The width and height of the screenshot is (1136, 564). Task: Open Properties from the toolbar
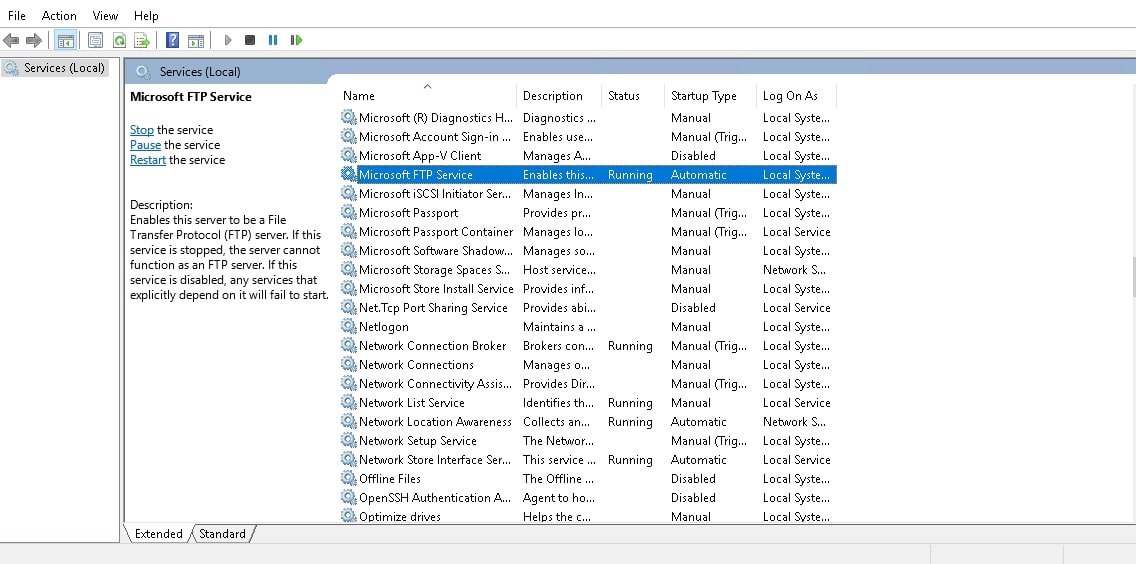[x=95, y=40]
